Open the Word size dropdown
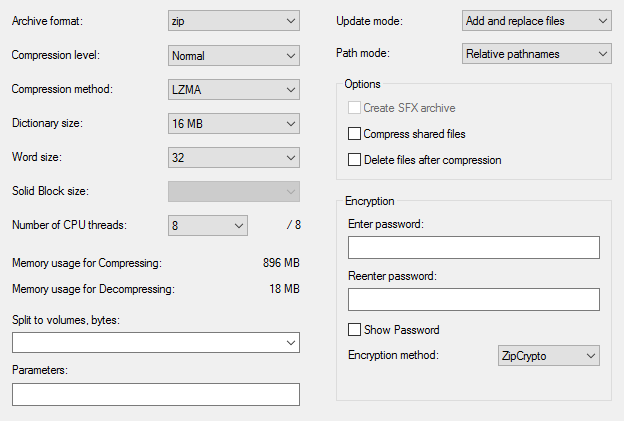This screenshot has height=421, width=624. click(x=234, y=158)
